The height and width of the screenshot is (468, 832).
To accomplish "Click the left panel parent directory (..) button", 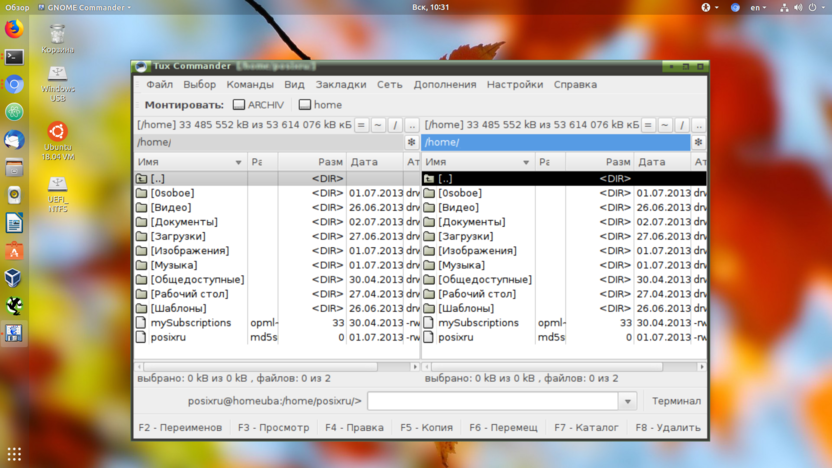I will [x=411, y=125].
